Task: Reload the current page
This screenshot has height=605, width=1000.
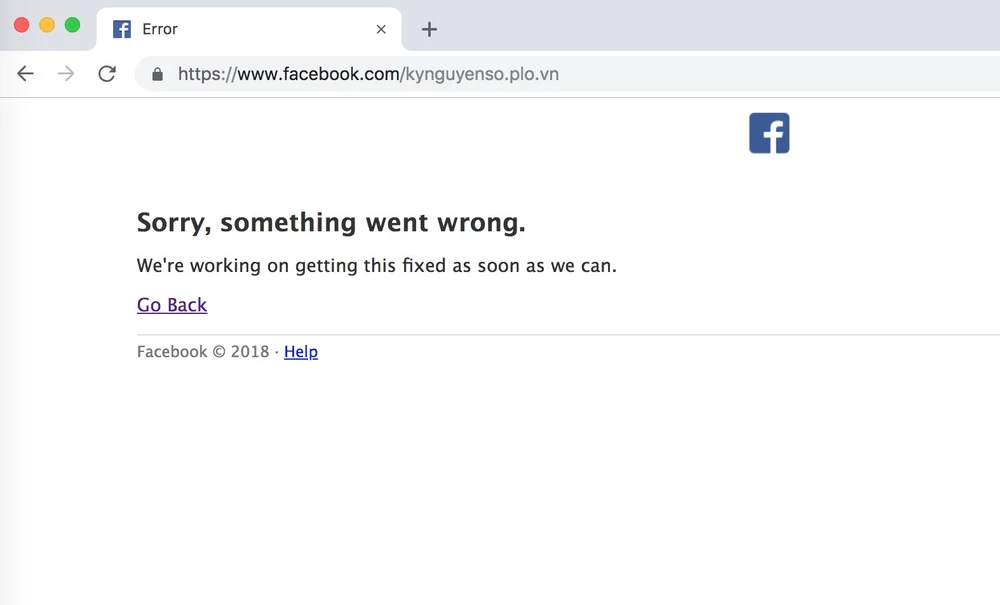Action: tap(107, 74)
